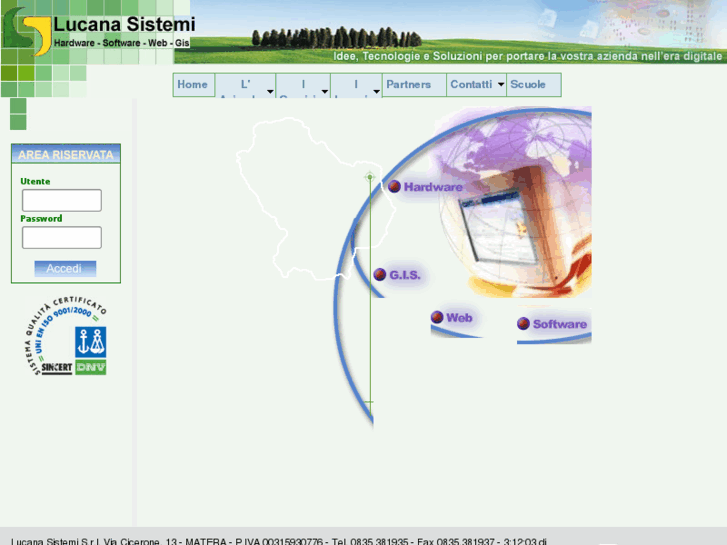Expand the Contatti dropdown arrow
Screen dimensions: 727x545
pos(501,84)
